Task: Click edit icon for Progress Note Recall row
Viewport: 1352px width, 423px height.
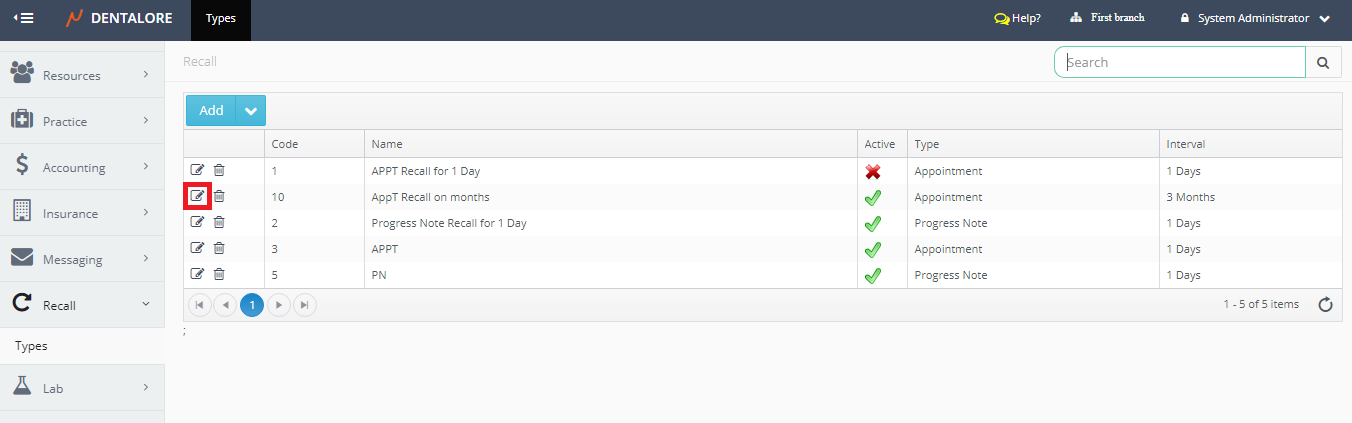Action: click(197, 223)
